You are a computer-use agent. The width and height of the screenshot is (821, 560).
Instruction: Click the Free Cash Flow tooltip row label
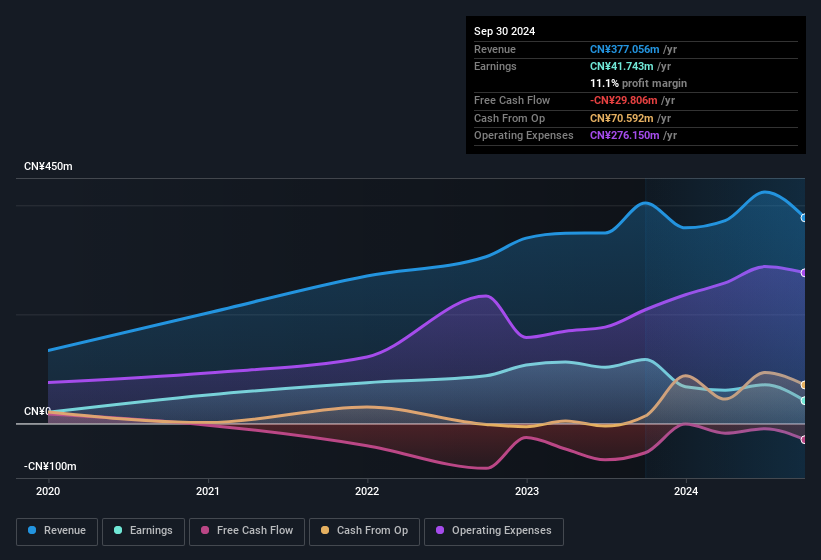512,100
